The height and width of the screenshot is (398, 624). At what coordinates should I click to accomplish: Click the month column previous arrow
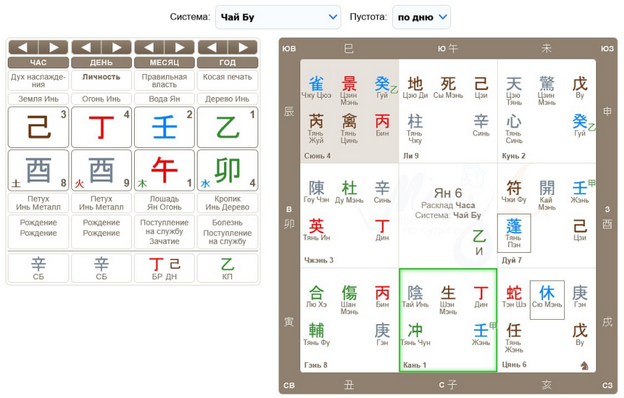pos(149,47)
